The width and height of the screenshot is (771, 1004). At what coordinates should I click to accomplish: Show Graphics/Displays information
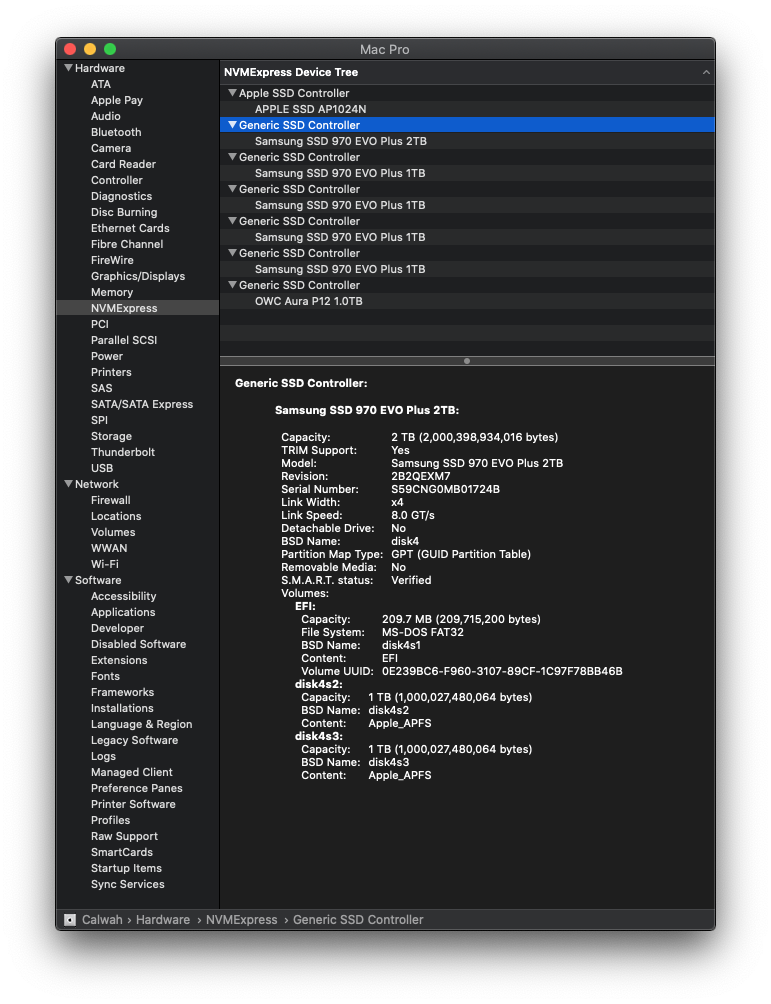pyautogui.click(x=138, y=276)
